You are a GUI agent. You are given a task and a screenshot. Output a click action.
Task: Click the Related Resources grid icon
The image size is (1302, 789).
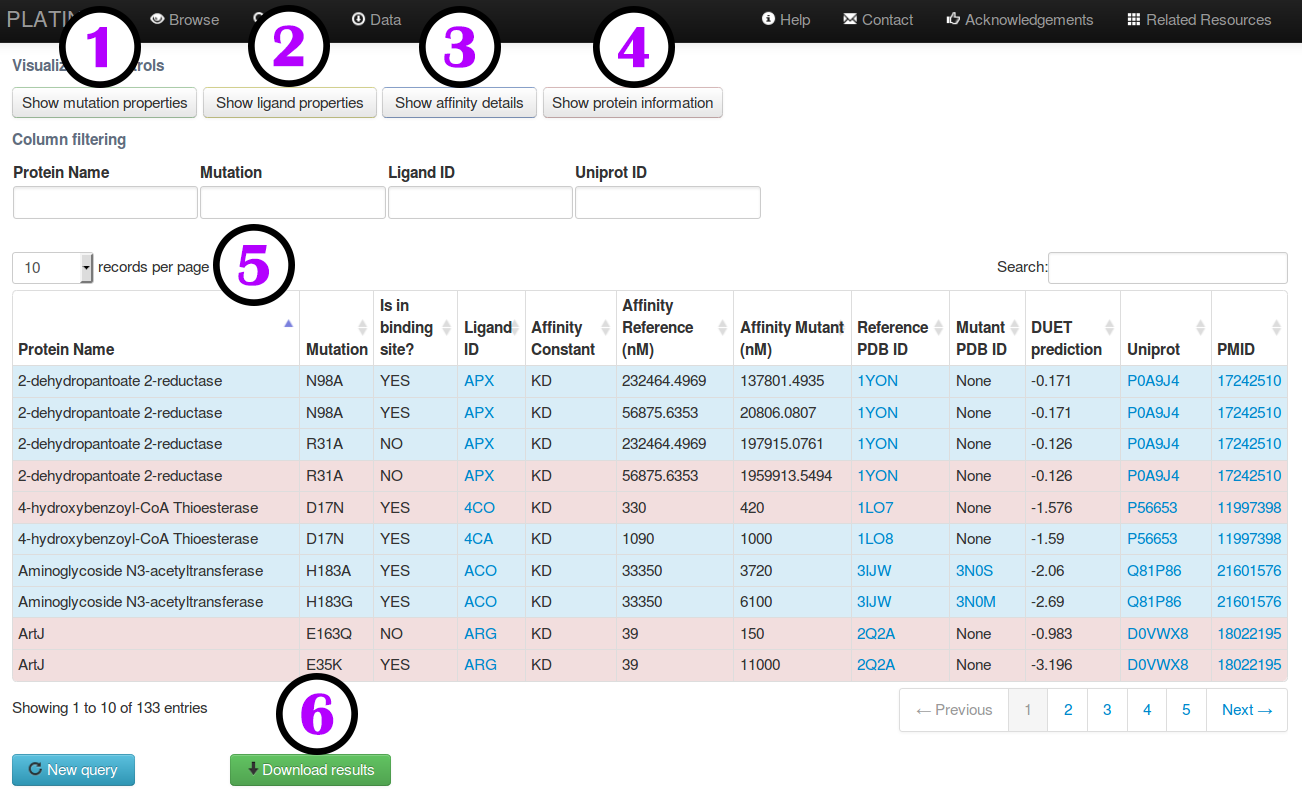(x=1133, y=19)
